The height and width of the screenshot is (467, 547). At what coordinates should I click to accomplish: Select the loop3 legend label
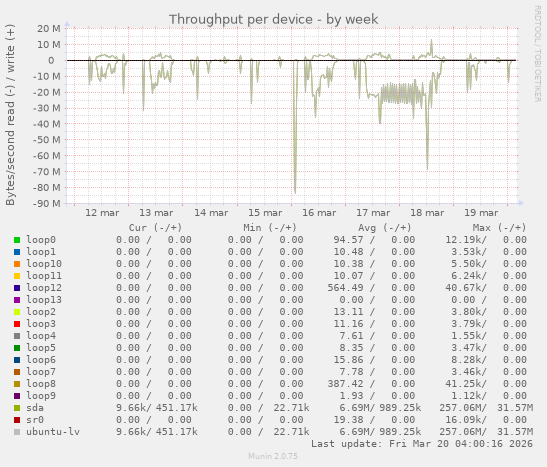pyautogui.click(x=41, y=324)
